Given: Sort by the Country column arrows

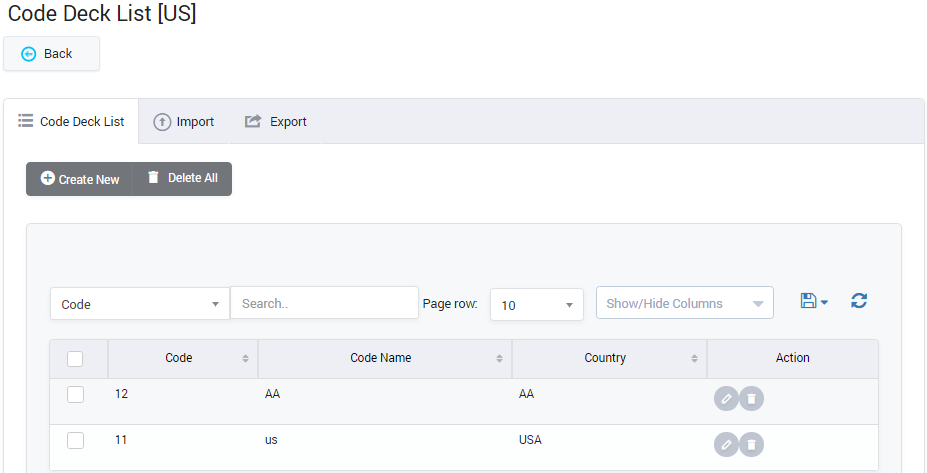Looking at the screenshot, I should [694, 359].
